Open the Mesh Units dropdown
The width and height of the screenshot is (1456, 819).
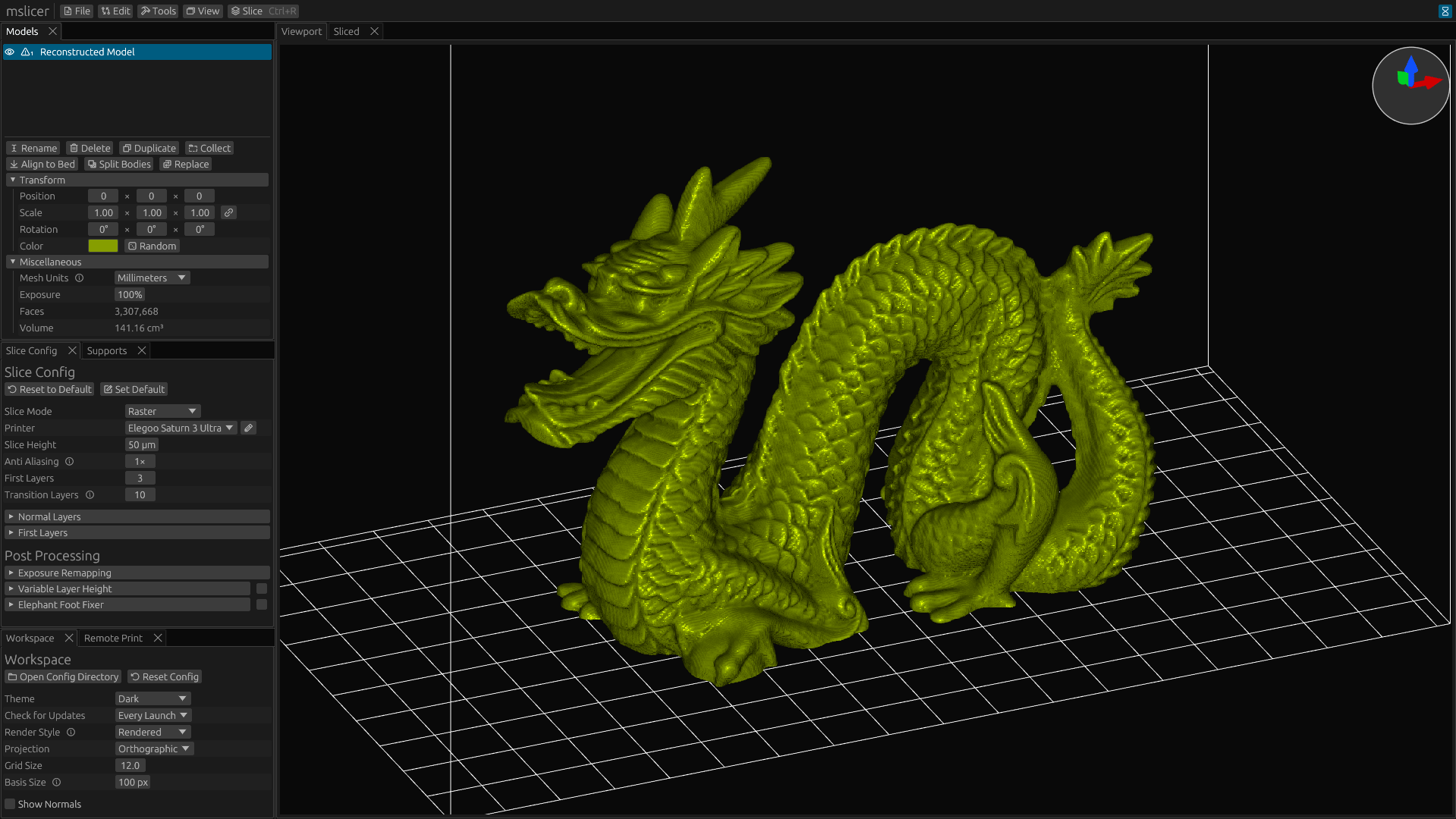(x=152, y=278)
